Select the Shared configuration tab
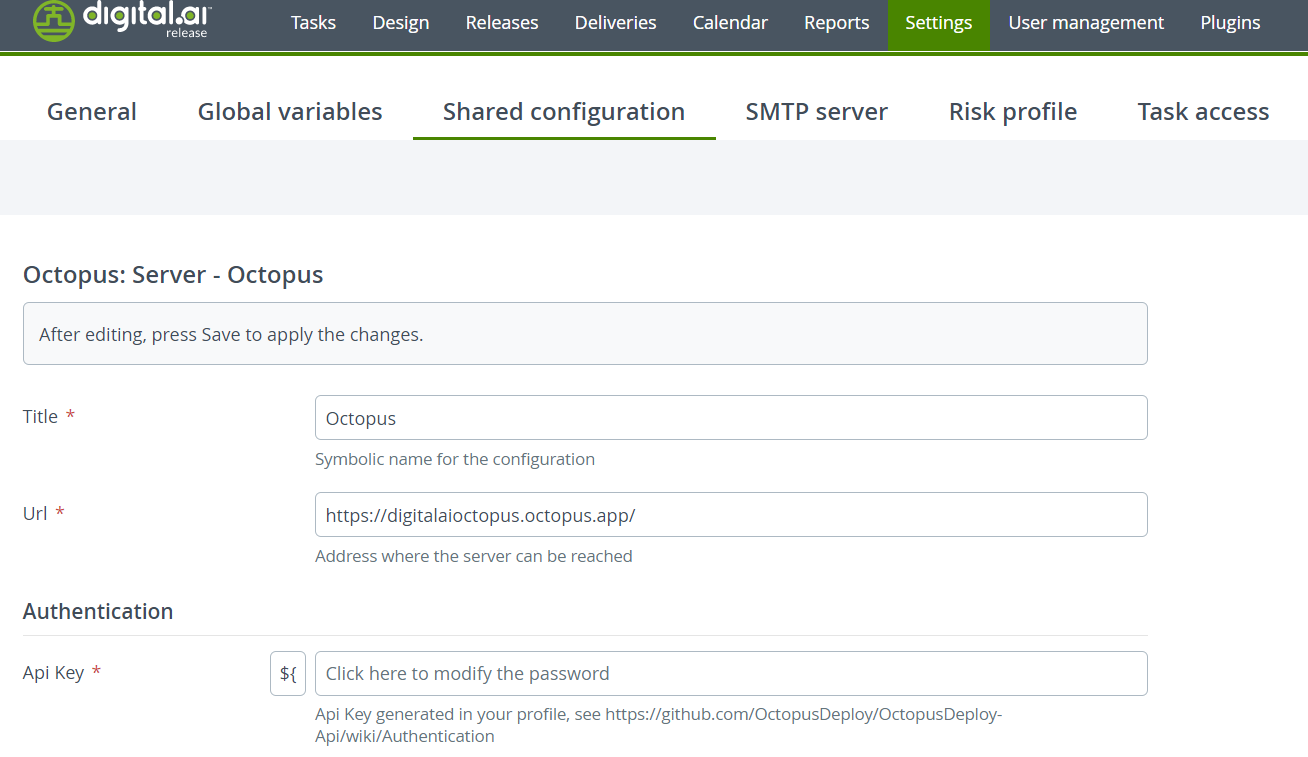Image resolution: width=1308 pixels, height=757 pixels. 564,112
